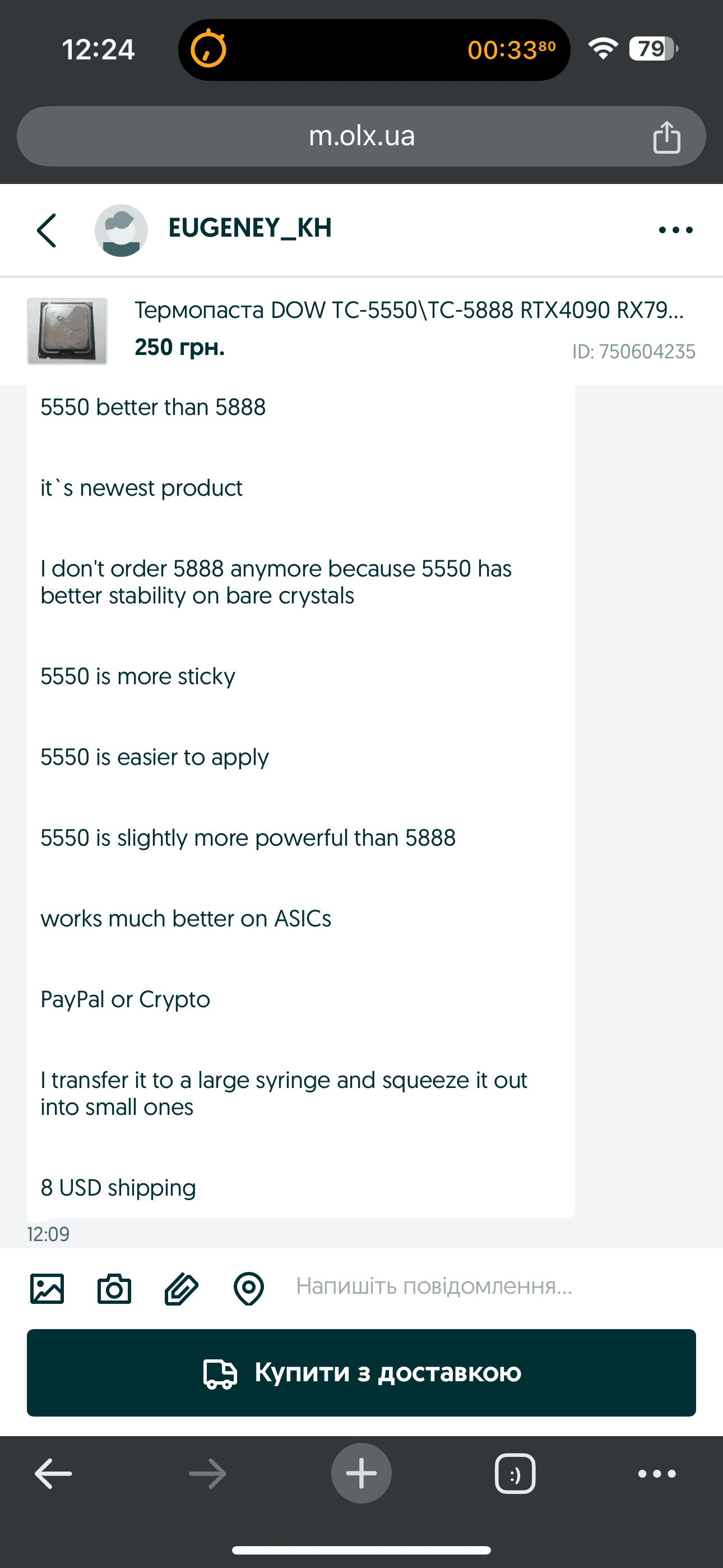Image resolution: width=723 pixels, height=1568 pixels.
Task: Open camera to take photo
Action: [x=114, y=1289]
